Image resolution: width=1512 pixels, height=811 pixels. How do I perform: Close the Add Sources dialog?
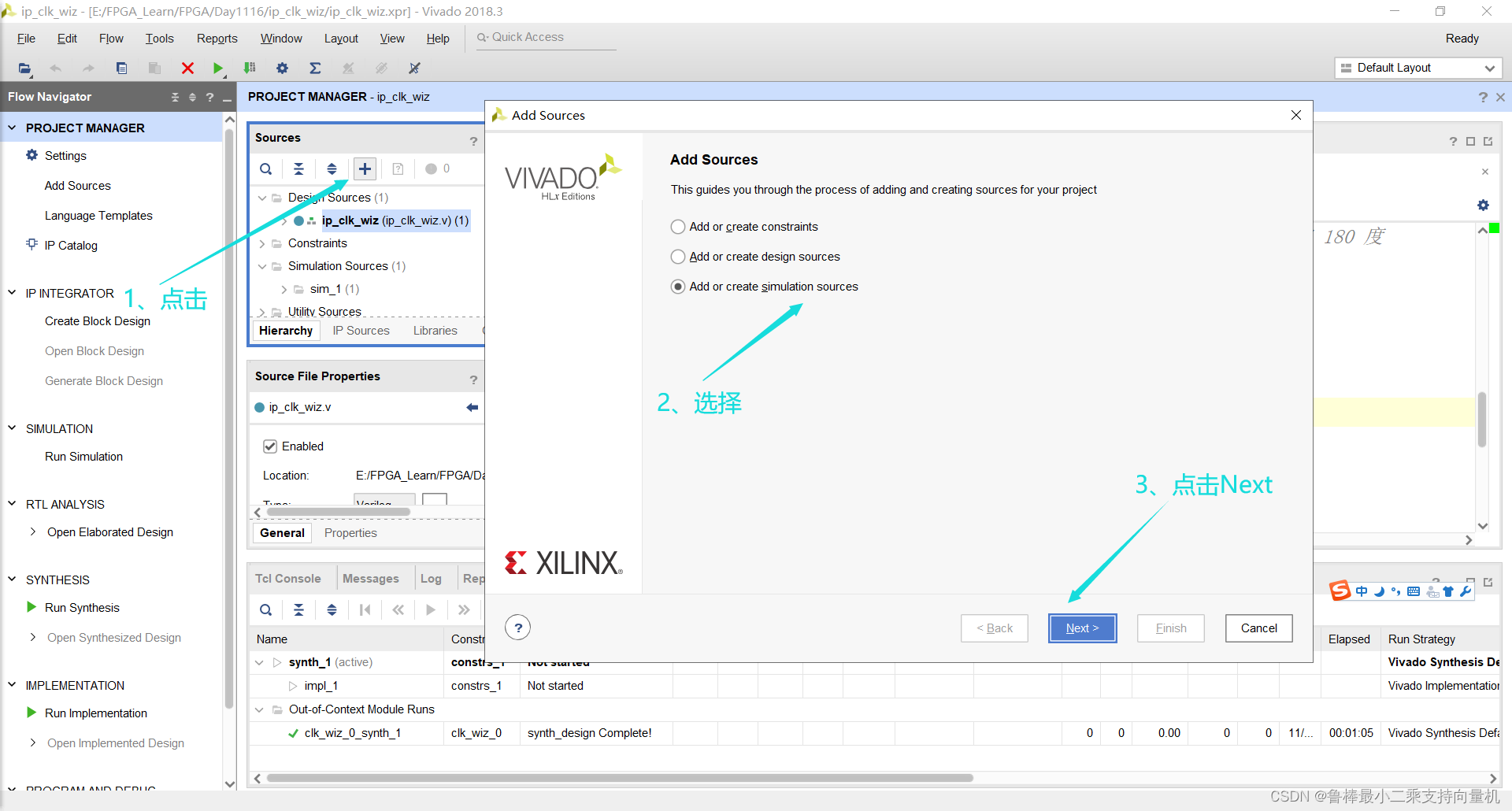click(x=1296, y=115)
